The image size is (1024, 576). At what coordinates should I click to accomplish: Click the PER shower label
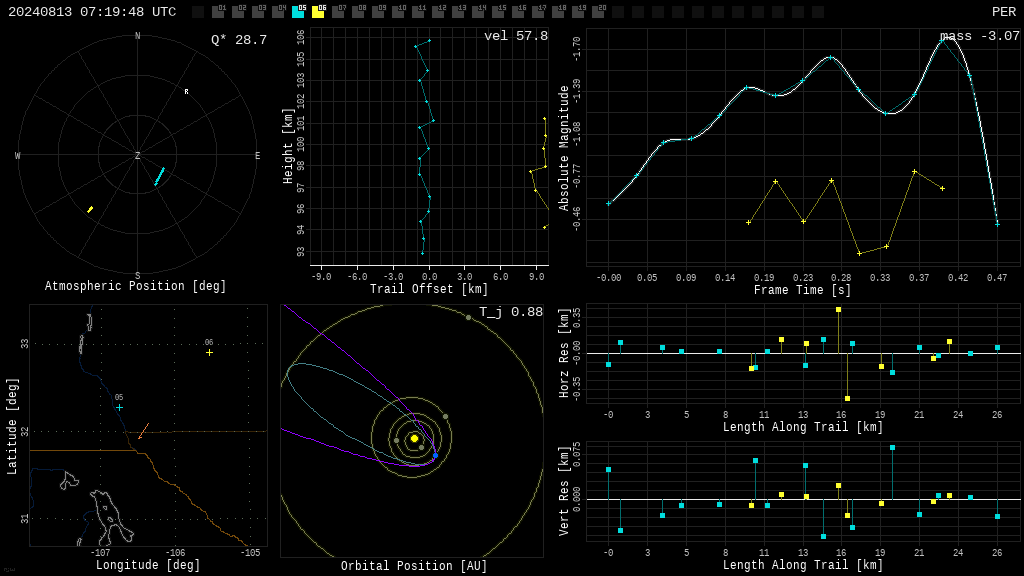(x=1004, y=12)
